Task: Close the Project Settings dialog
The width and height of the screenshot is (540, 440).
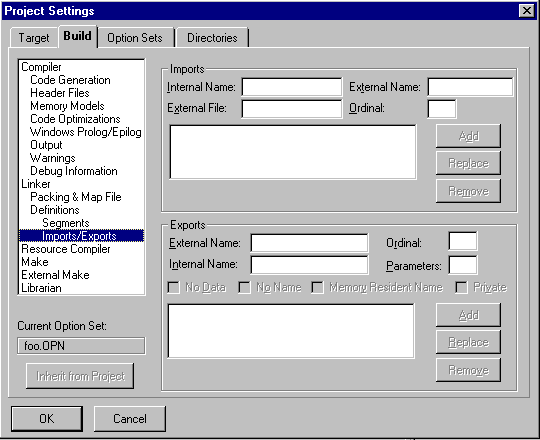Action: click(x=527, y=11)
